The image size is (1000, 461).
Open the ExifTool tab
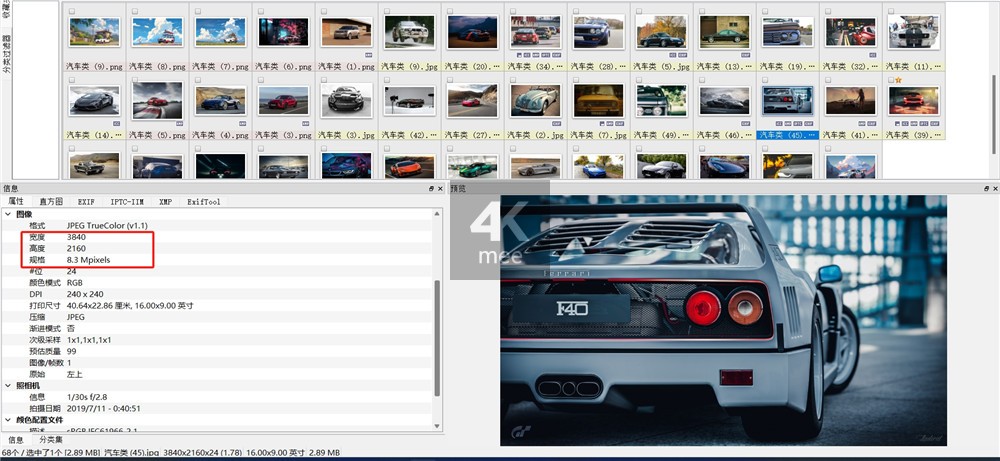click(x=204, y=201)
